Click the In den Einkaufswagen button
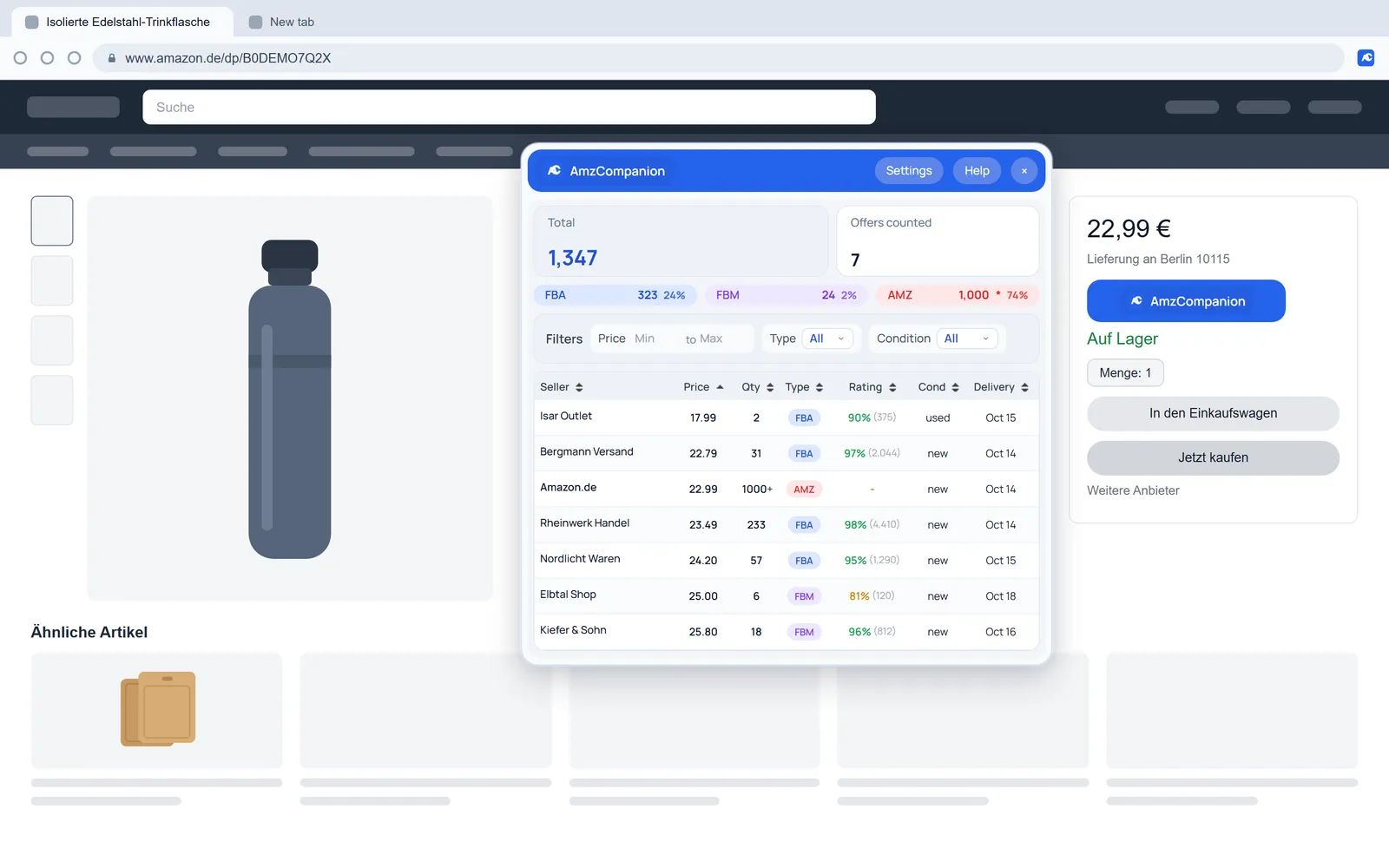Image resolution: width=1389 pixels, height=868 pixels. click(1213, 414)
